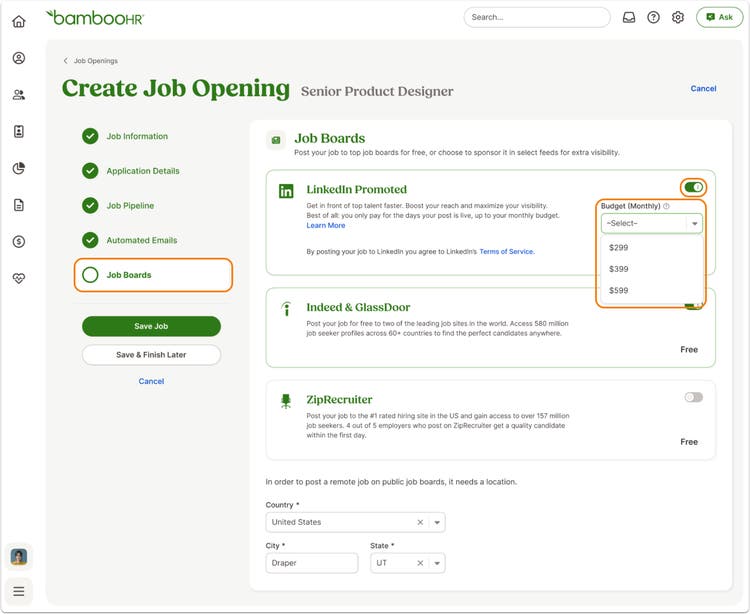This screenshot has height=614, width=750.
Task: Open the inbox tray icon
Action: click(629, 17)
